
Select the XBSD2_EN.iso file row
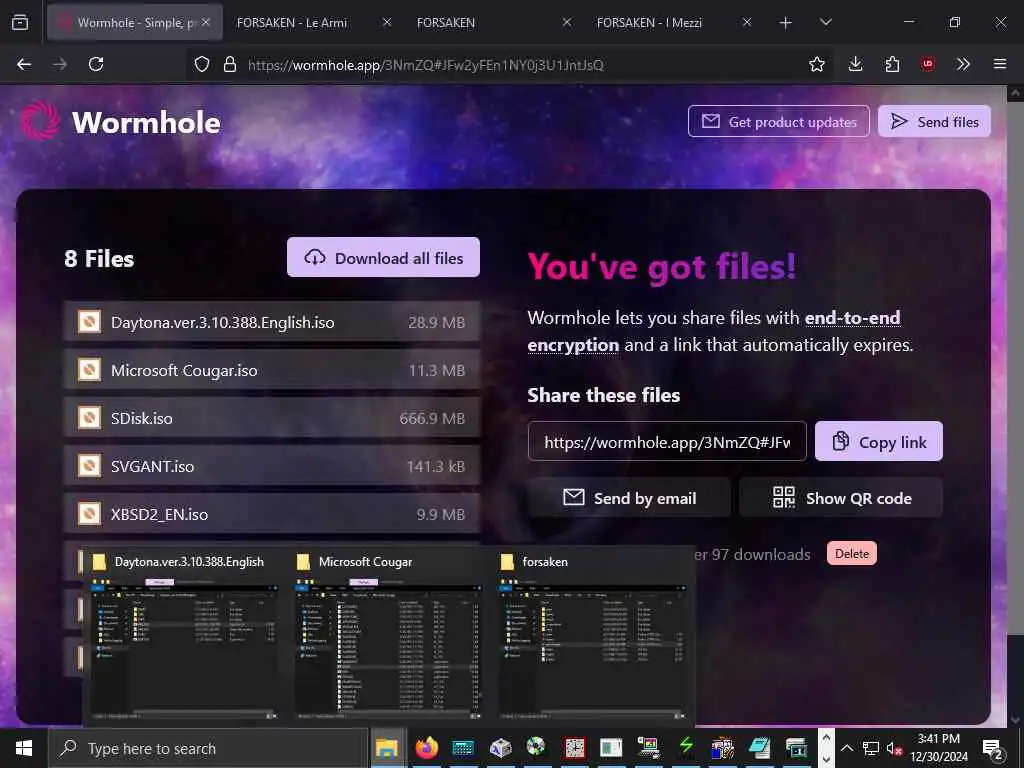272,514
